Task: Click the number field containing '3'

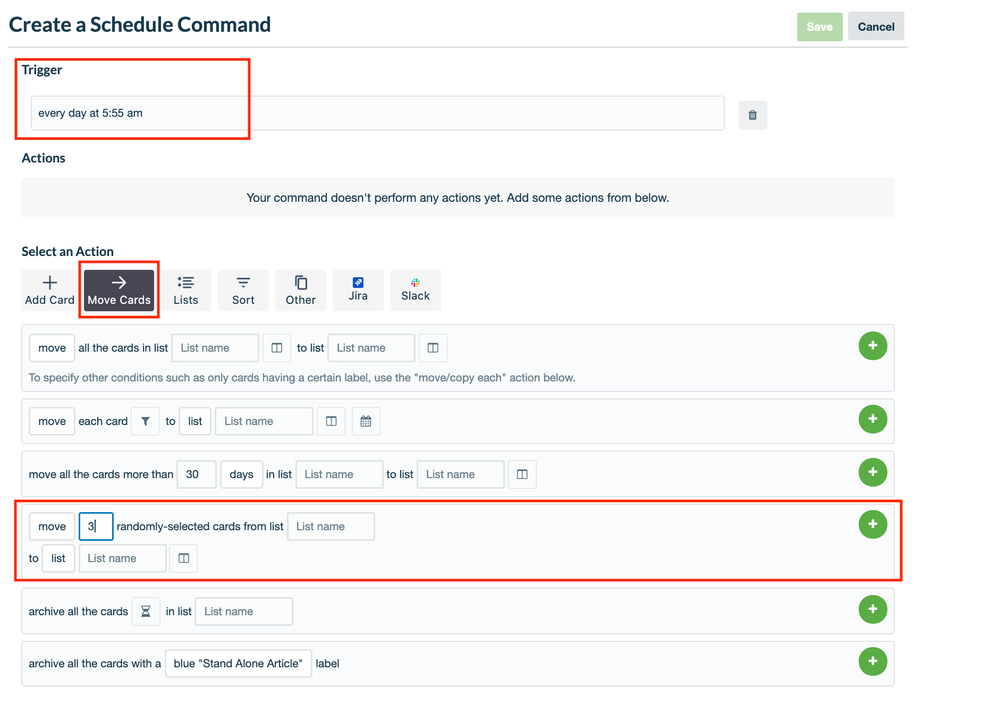Action: [96, 526]
